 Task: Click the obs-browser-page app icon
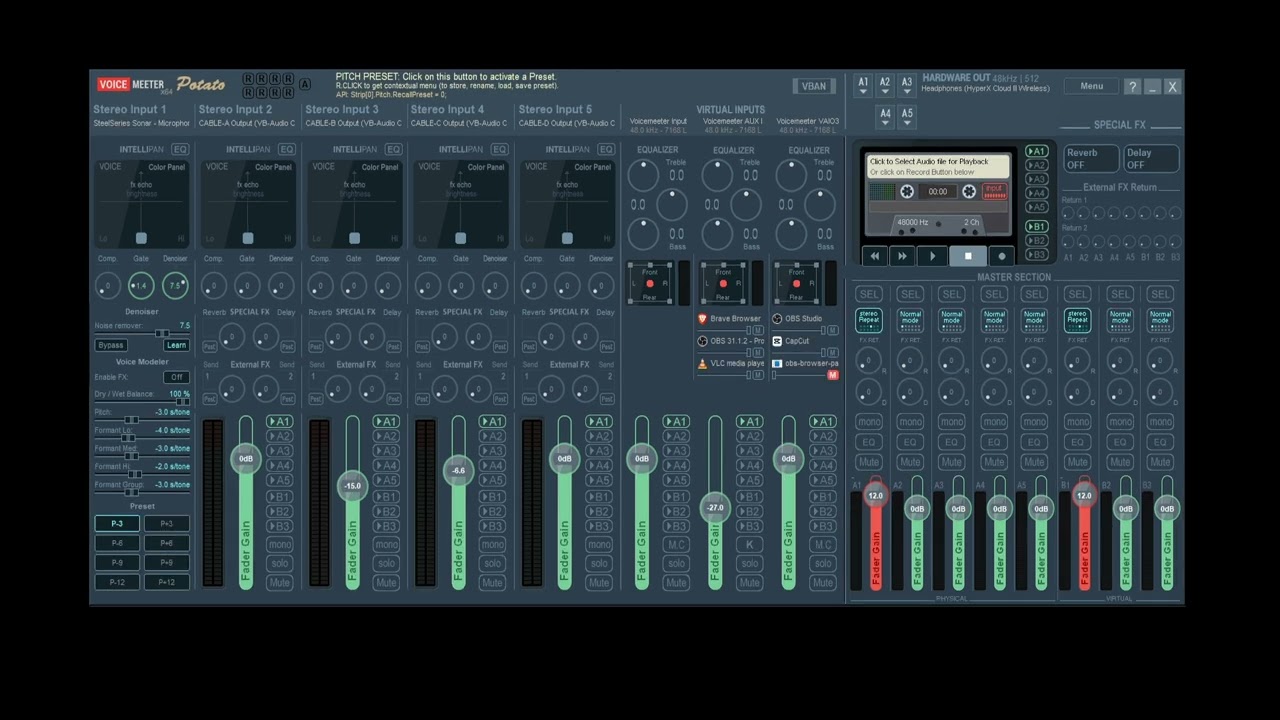pos(777,363)
